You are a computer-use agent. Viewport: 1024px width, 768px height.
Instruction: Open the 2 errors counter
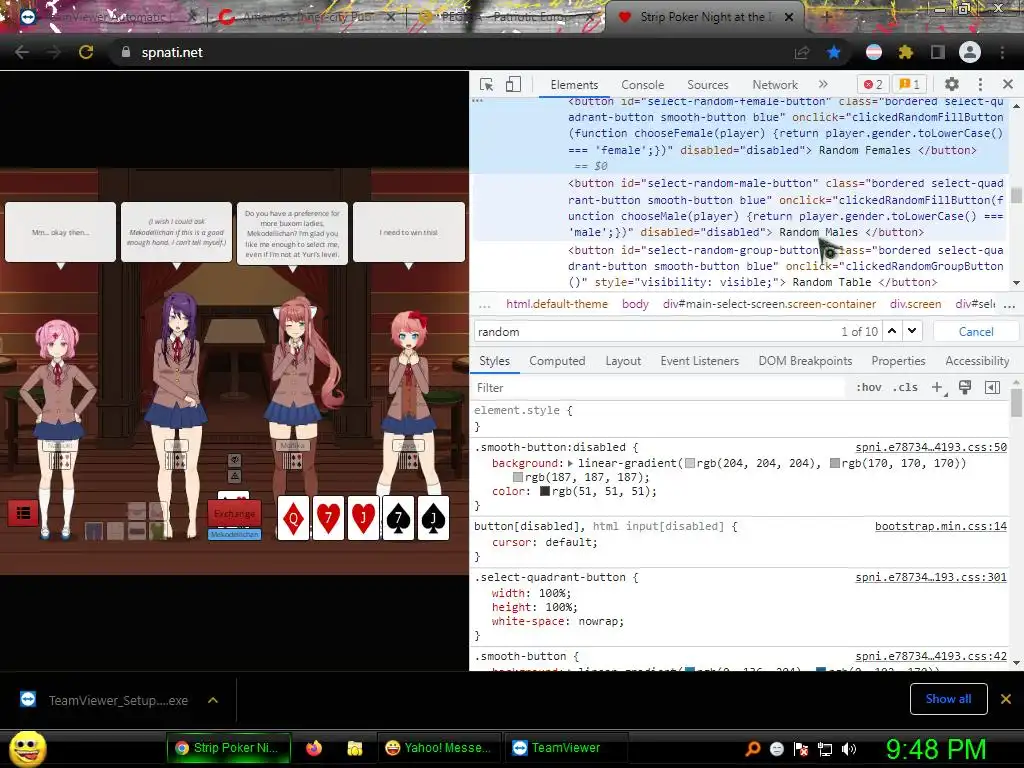tap(872, 84)
